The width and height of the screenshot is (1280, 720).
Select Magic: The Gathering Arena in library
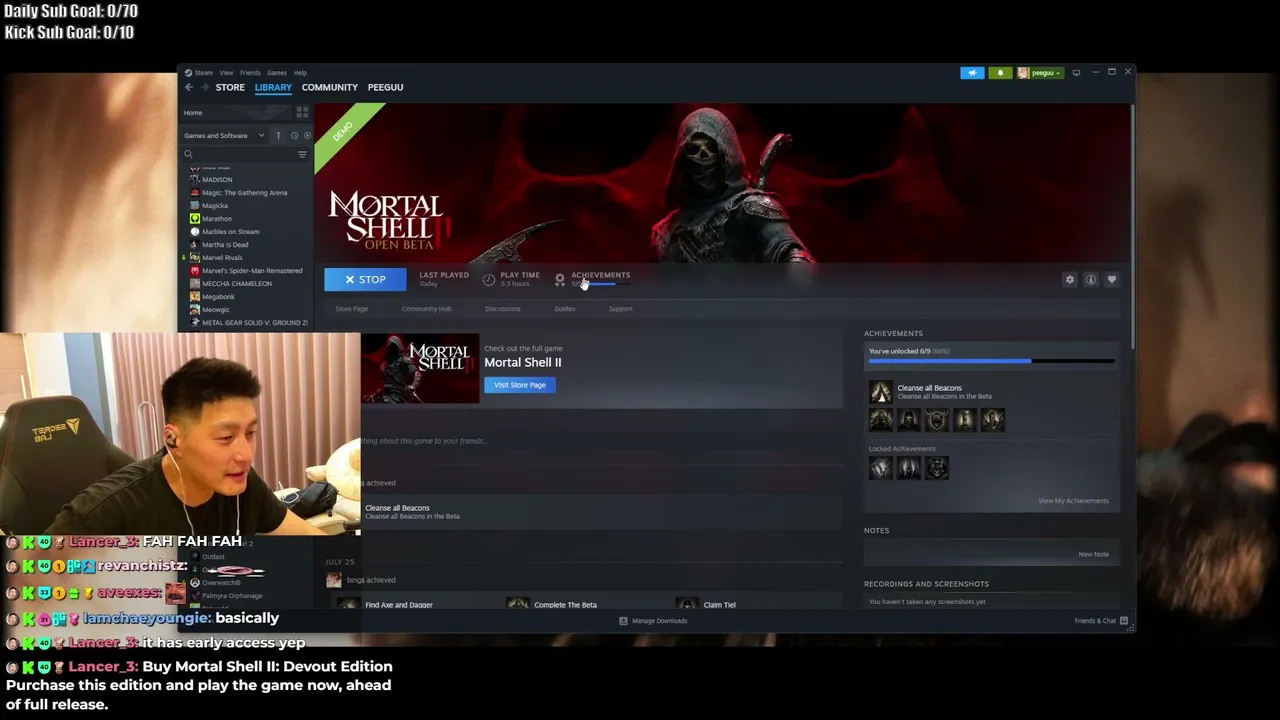point(244,193)
